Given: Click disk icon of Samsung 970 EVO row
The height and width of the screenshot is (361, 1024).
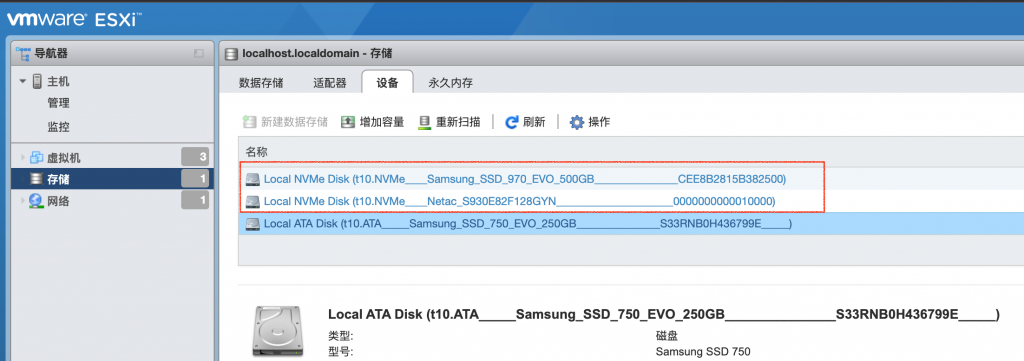Looking at the screenshot, I should 253,179.
